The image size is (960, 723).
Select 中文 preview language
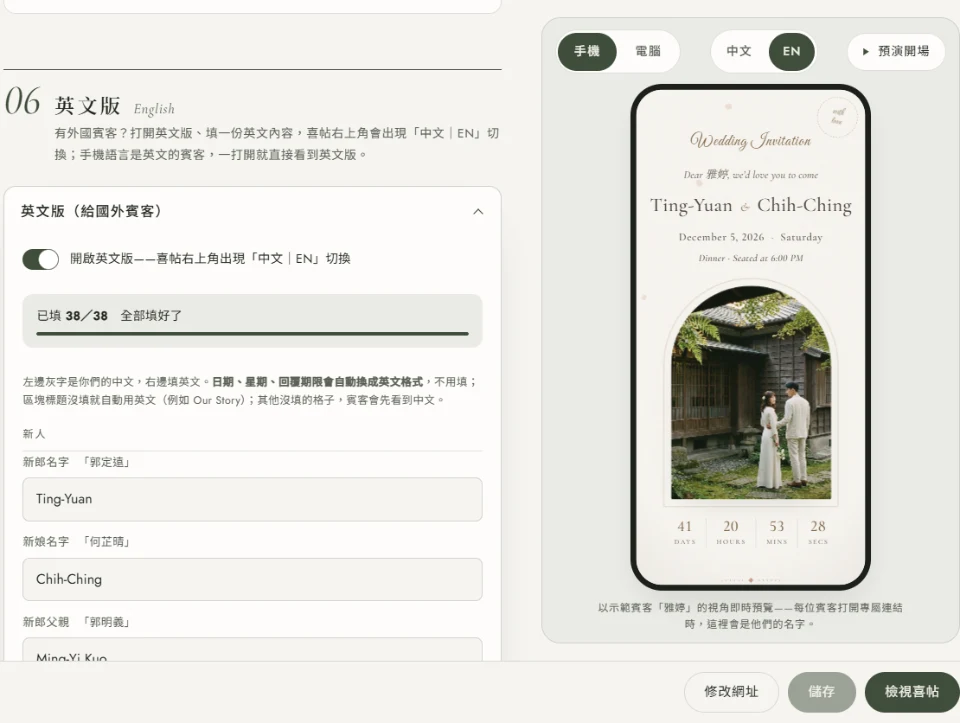tap(738, 51)
